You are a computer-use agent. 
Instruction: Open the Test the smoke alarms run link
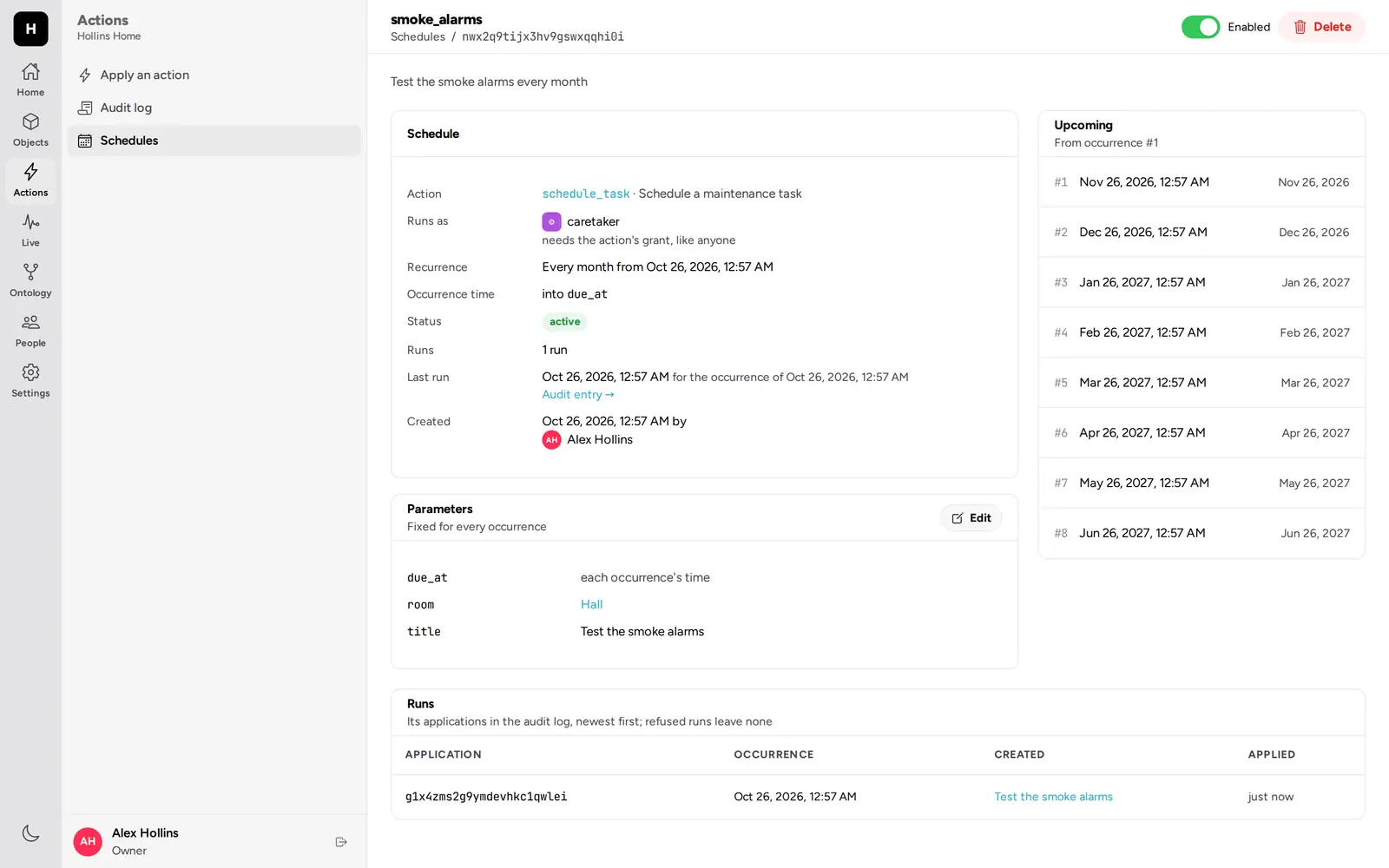pos(1053,797)
